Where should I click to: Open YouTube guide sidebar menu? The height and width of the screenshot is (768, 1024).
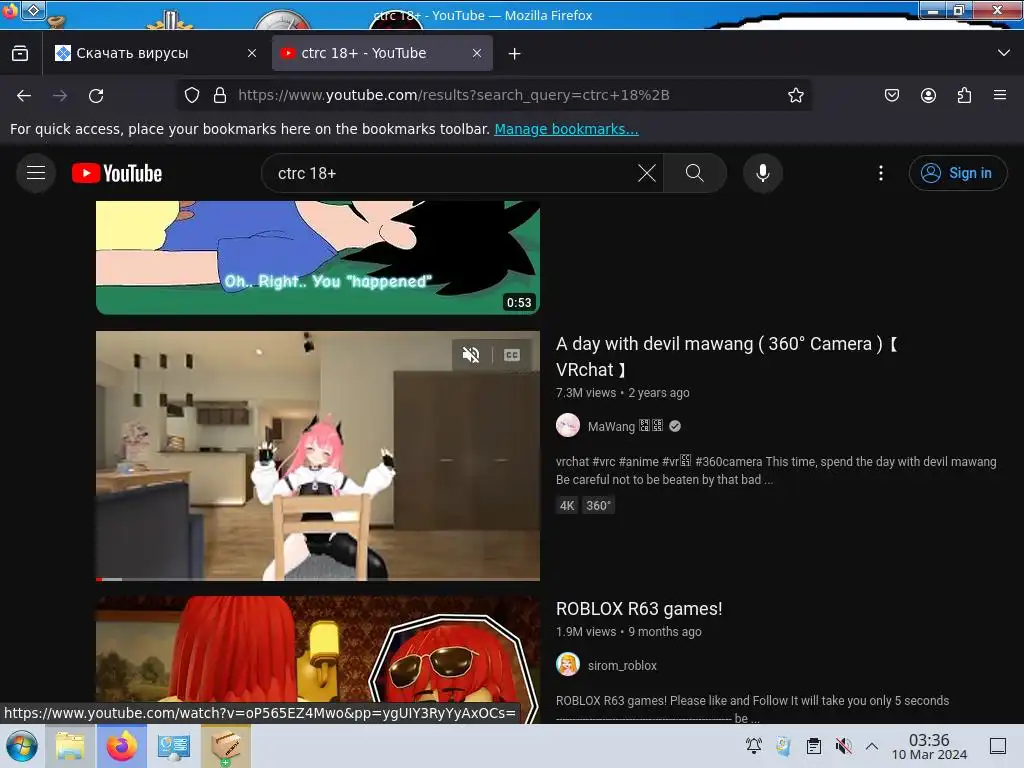pos(36,173)
